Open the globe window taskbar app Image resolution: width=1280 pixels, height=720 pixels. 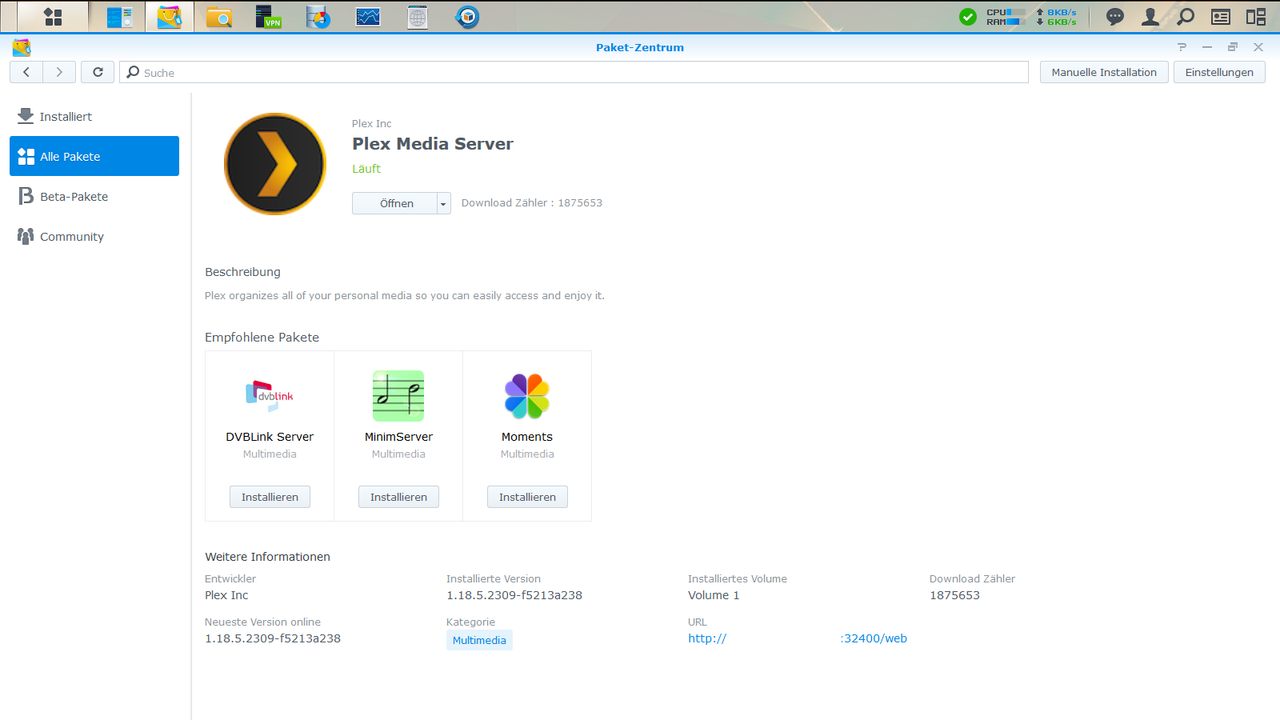coord(417,16)
